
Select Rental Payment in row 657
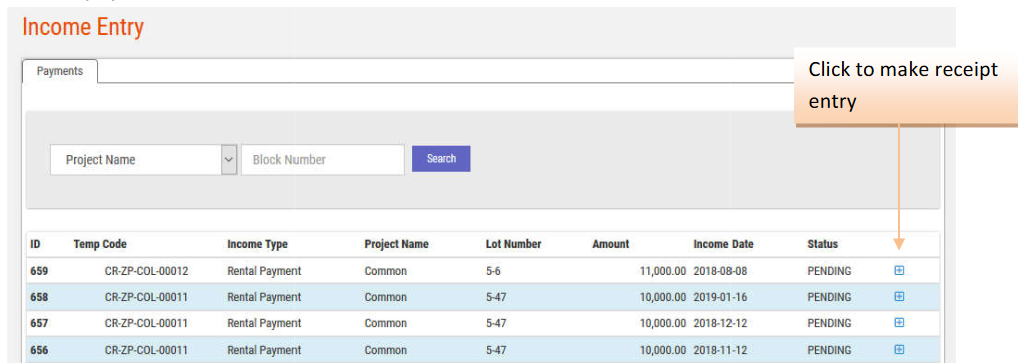click(264, 323)
